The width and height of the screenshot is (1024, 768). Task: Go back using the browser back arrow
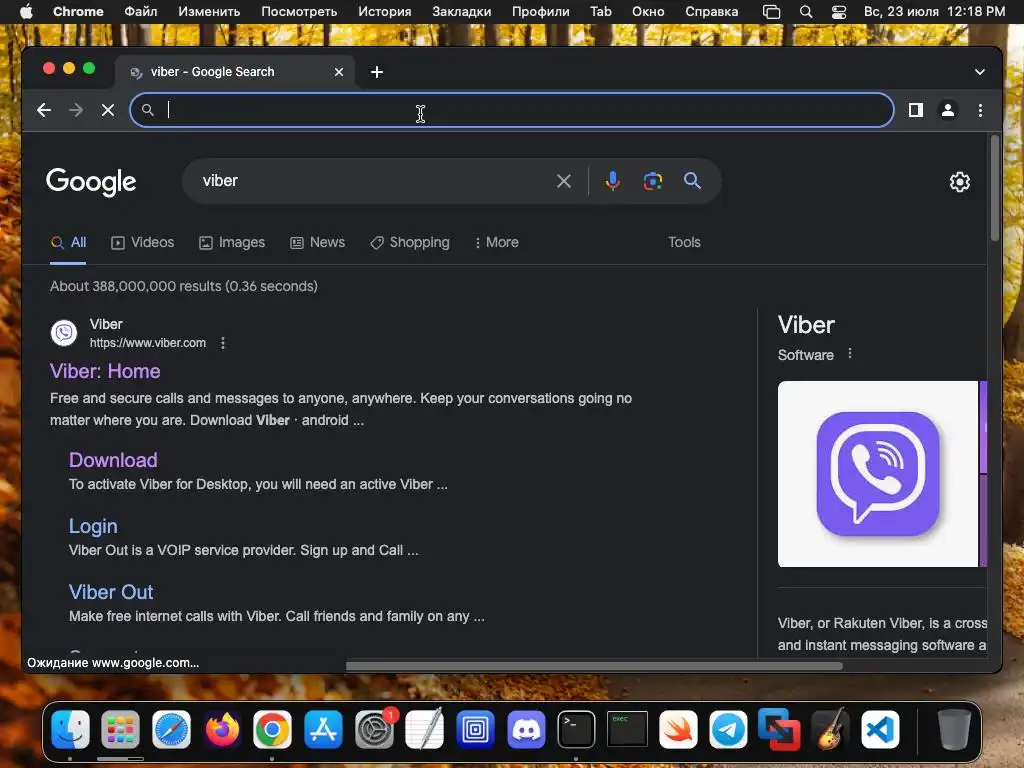click(x=44, y=110)
